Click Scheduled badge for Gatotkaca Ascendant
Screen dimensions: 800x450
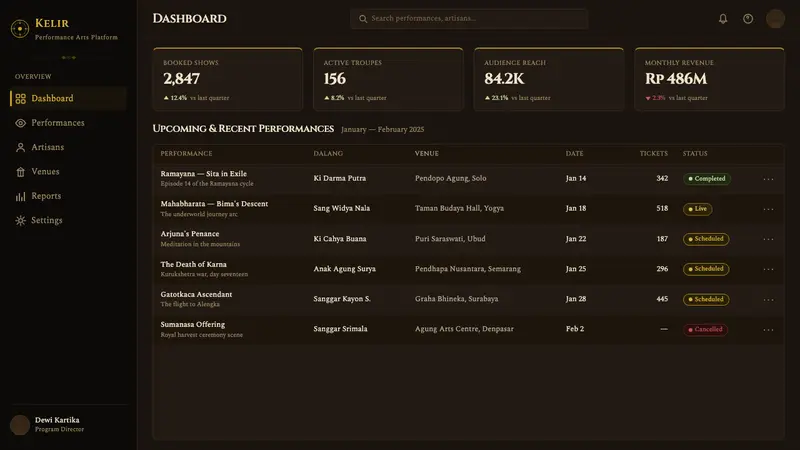click(x=706, y=299)
